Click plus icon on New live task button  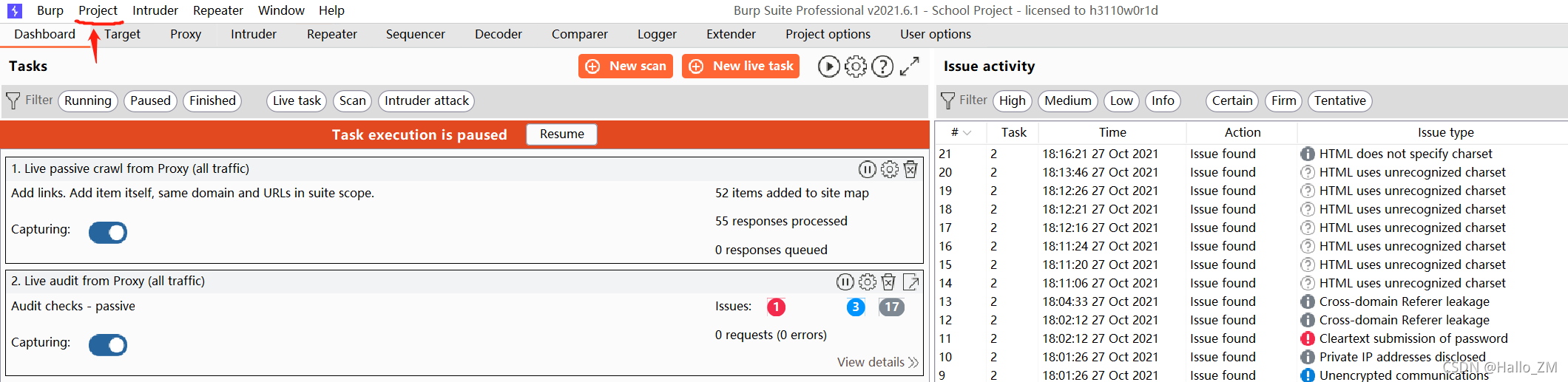point(696,66)
